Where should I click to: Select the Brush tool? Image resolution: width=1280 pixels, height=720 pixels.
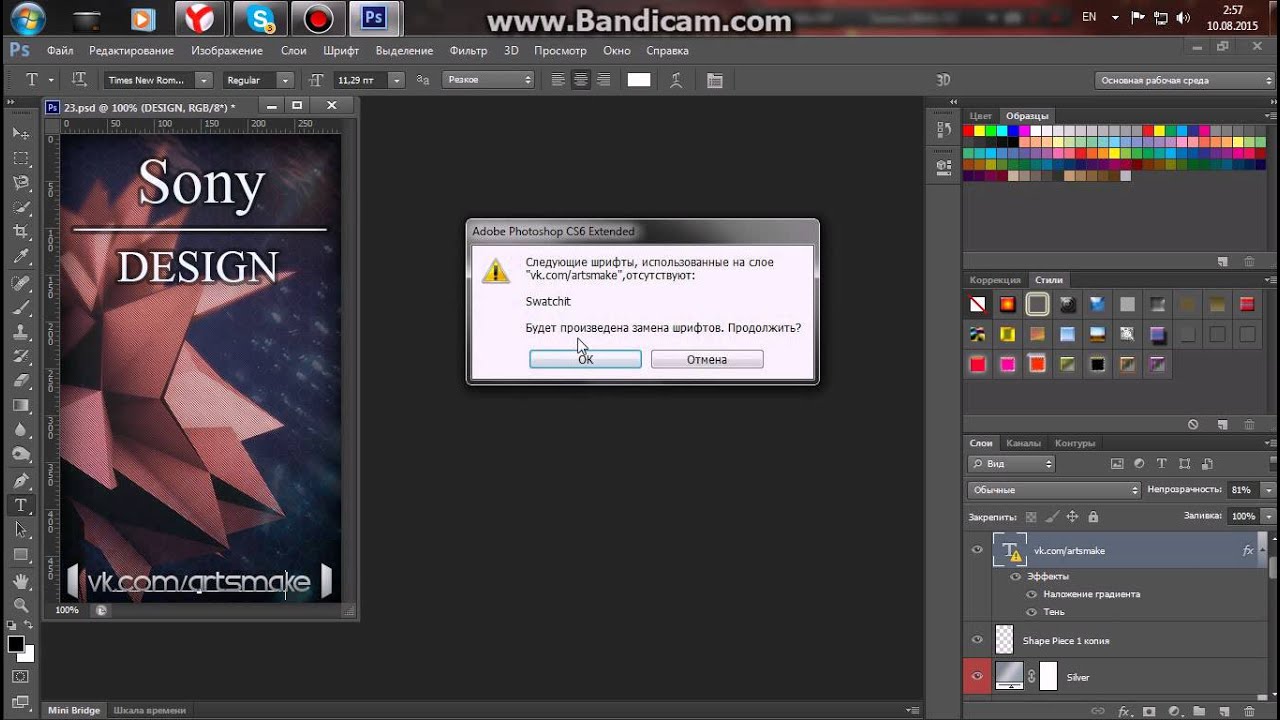[x=21, y=308]
